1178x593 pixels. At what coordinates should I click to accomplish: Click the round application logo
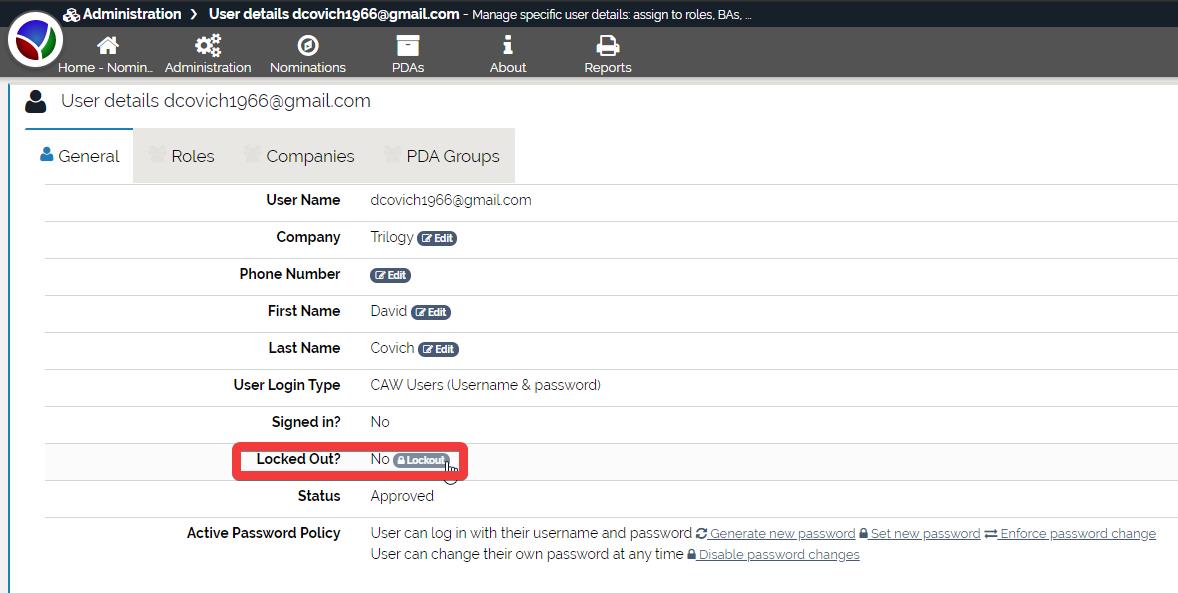(x=35, y=41)
